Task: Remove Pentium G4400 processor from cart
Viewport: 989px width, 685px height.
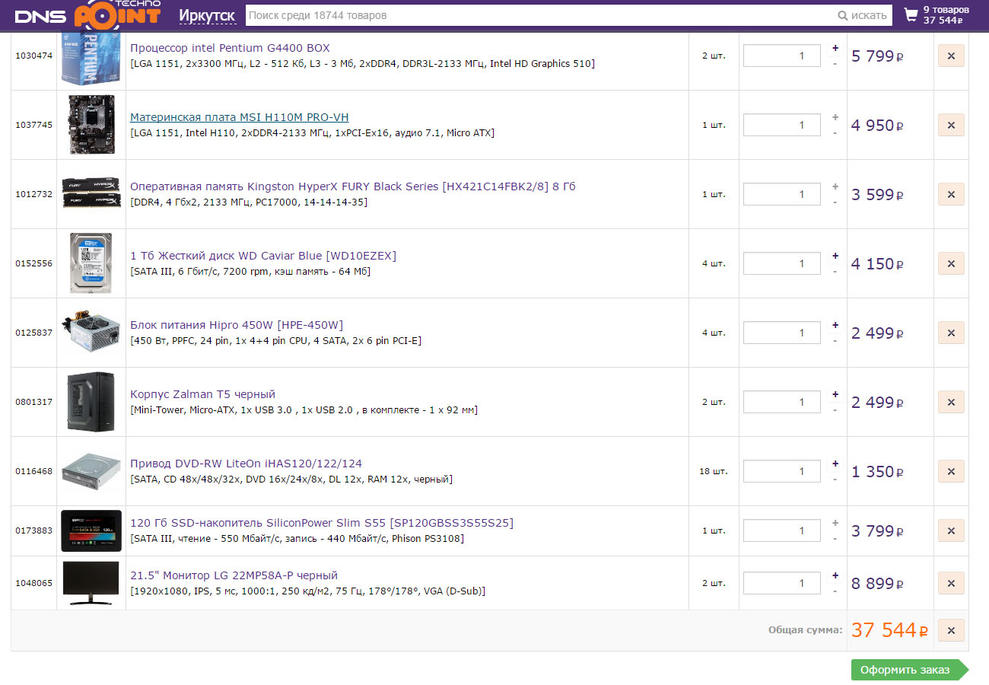Action: tap(951, 56)
